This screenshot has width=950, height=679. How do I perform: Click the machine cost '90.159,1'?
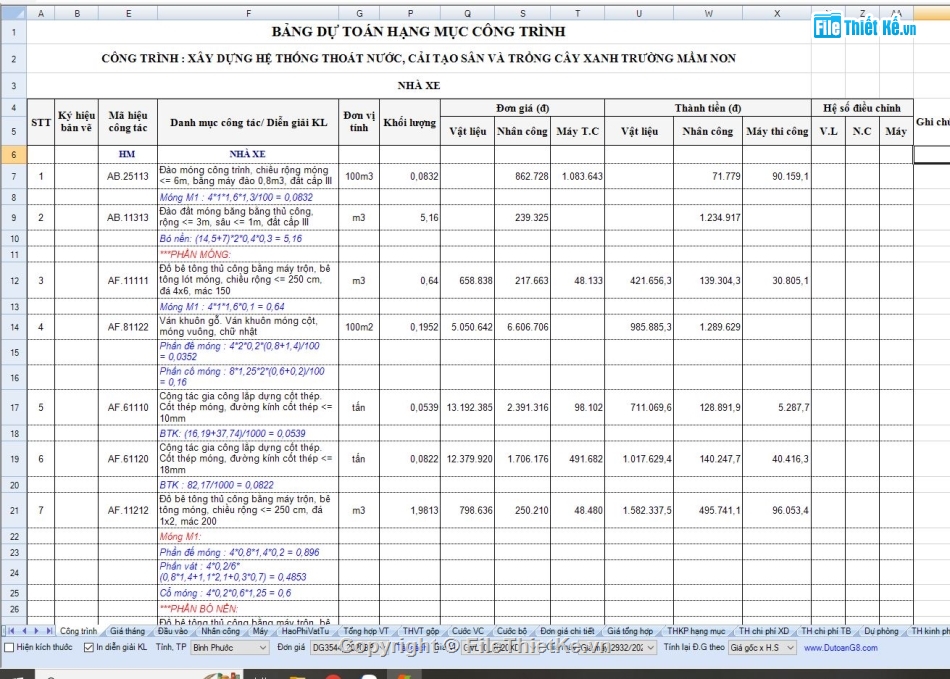(x=777, y=176)
